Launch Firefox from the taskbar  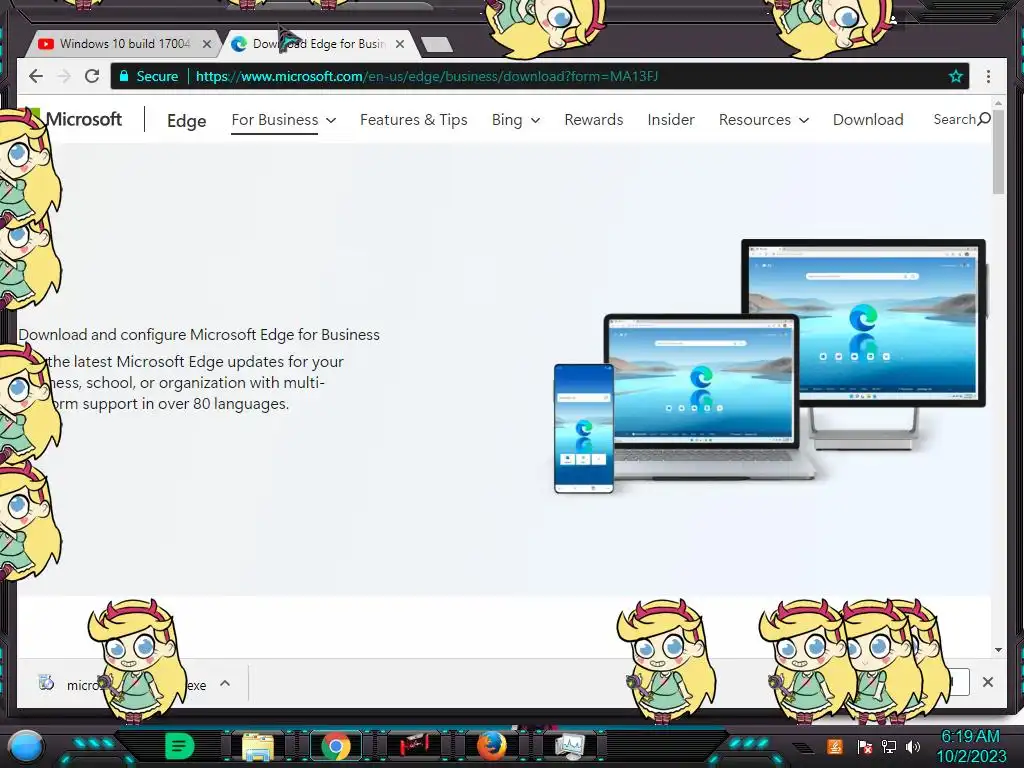pos(492,746)
